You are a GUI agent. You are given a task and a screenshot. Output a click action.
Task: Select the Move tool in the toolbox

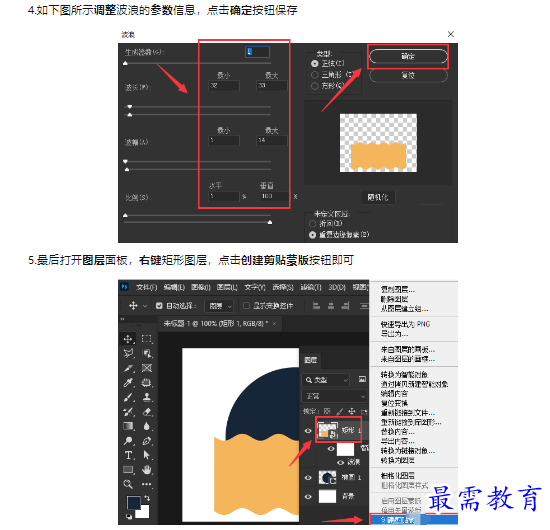(128, 339)
